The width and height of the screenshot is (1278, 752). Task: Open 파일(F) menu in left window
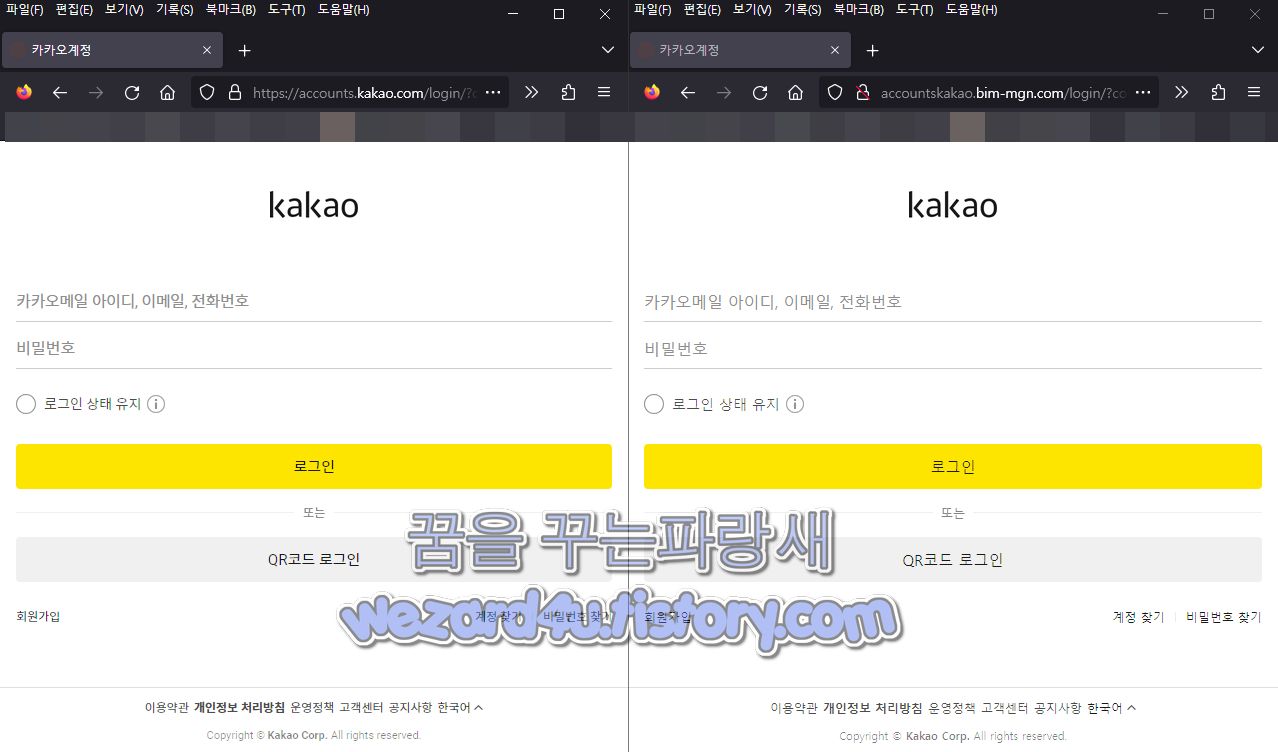[x=24, y=10]
